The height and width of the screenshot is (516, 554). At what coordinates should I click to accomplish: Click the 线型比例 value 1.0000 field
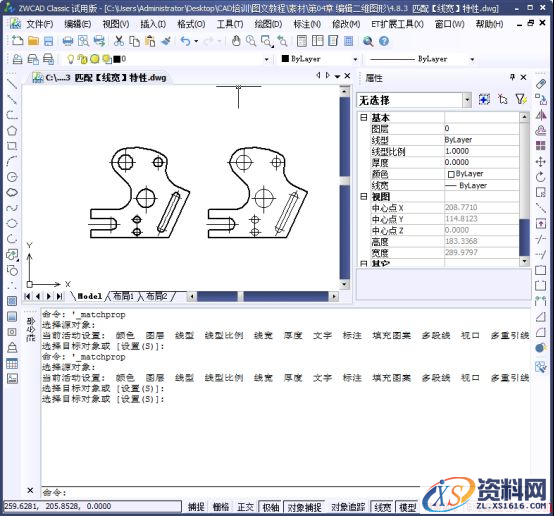click(482, 151)
